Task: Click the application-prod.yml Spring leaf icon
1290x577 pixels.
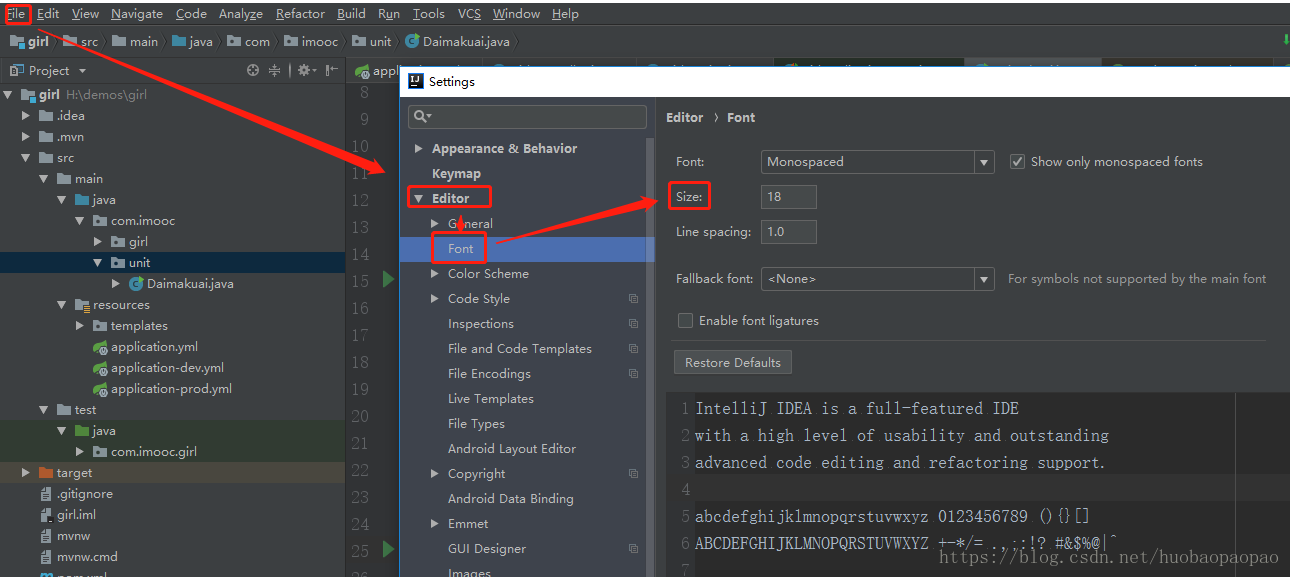Action: pos(100,389)
